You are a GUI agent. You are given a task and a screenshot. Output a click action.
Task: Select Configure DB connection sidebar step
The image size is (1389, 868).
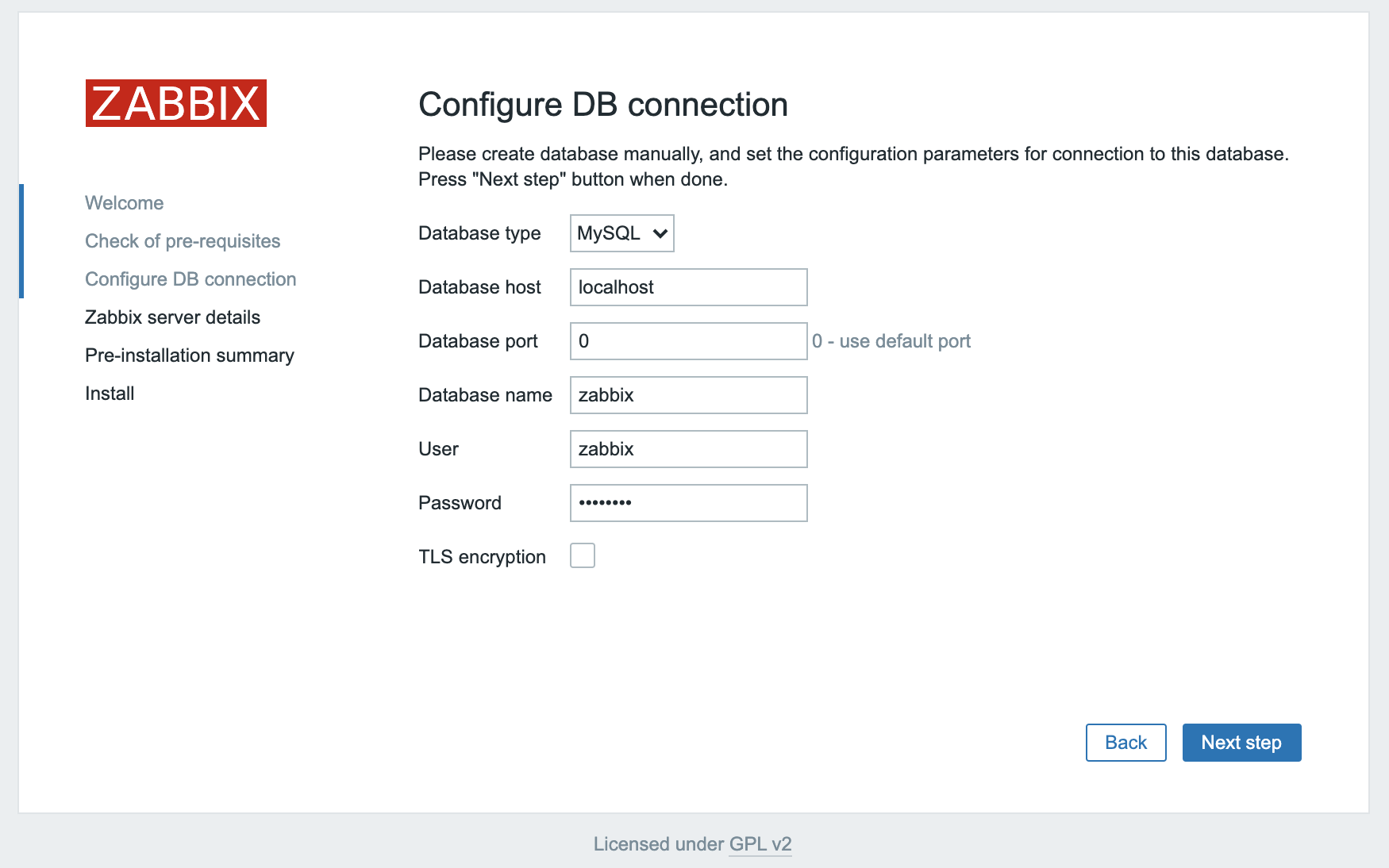tap(190, 279)
